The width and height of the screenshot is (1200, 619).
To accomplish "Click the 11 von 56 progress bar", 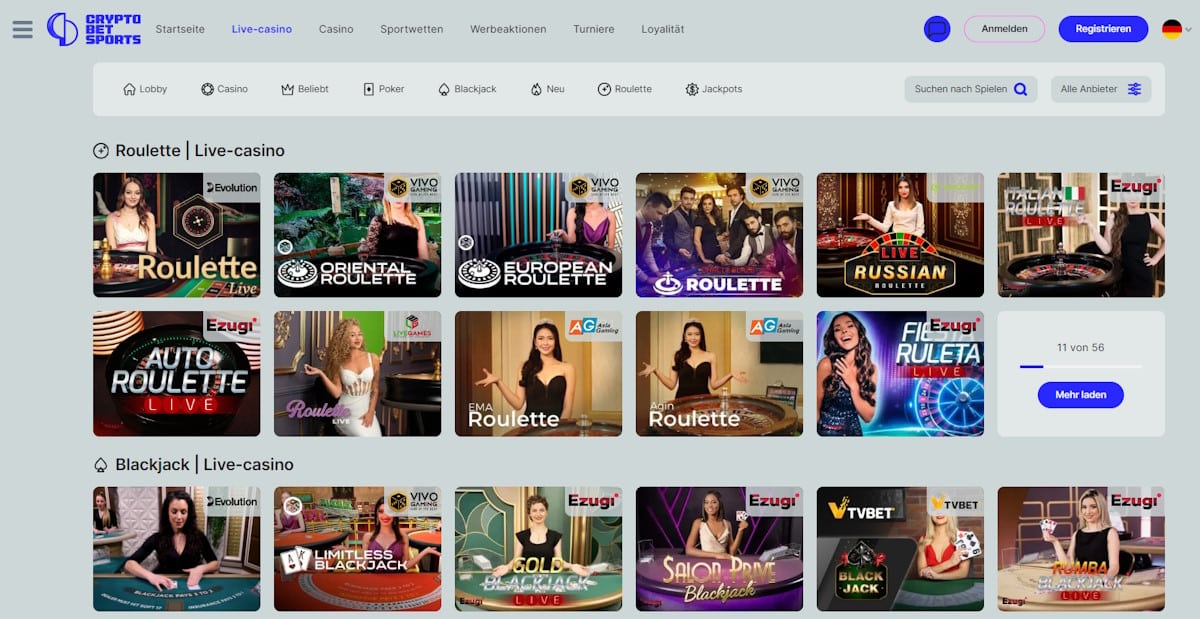I will [1080, 367].
